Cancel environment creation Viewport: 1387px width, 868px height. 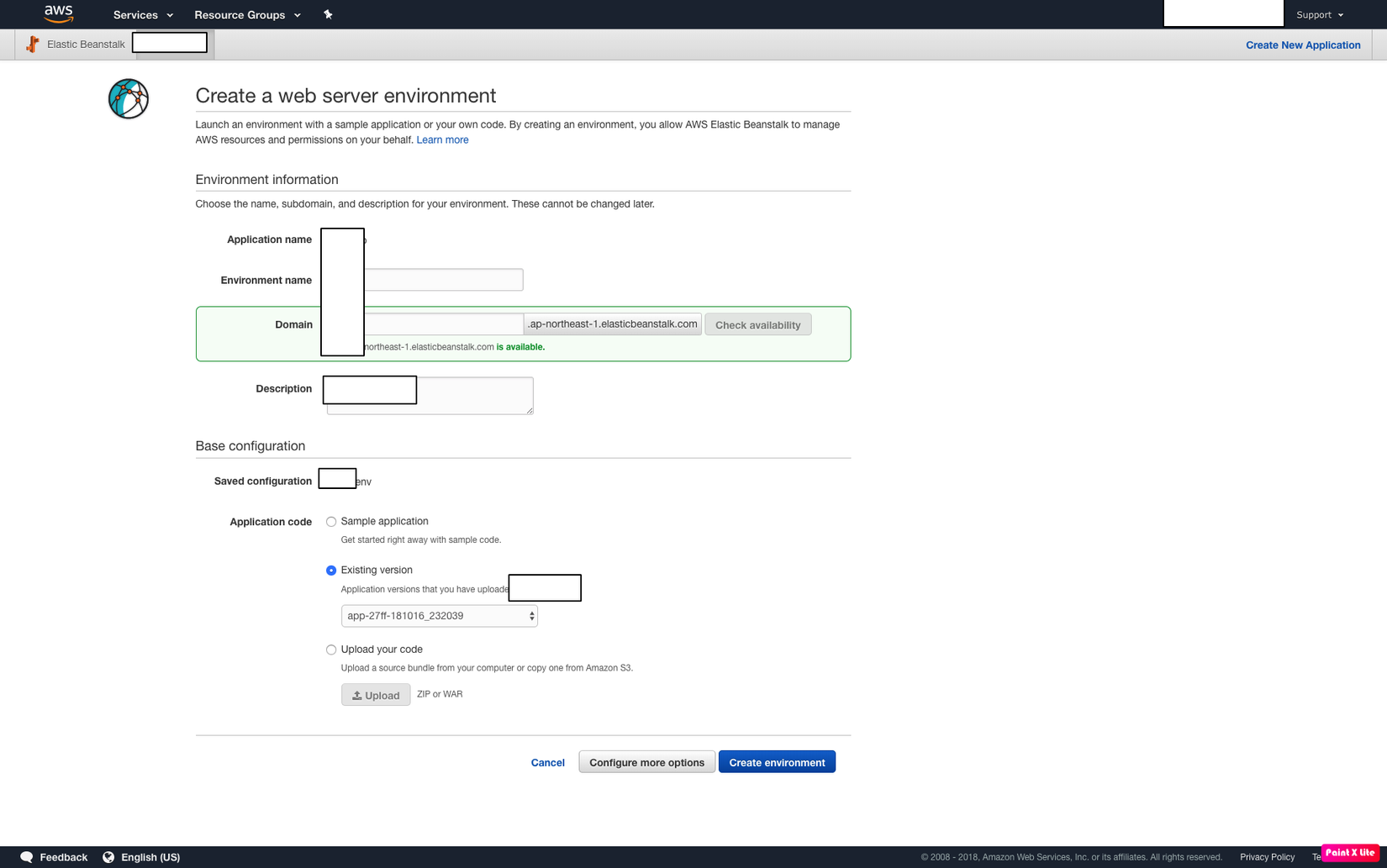tap(548, 763)
